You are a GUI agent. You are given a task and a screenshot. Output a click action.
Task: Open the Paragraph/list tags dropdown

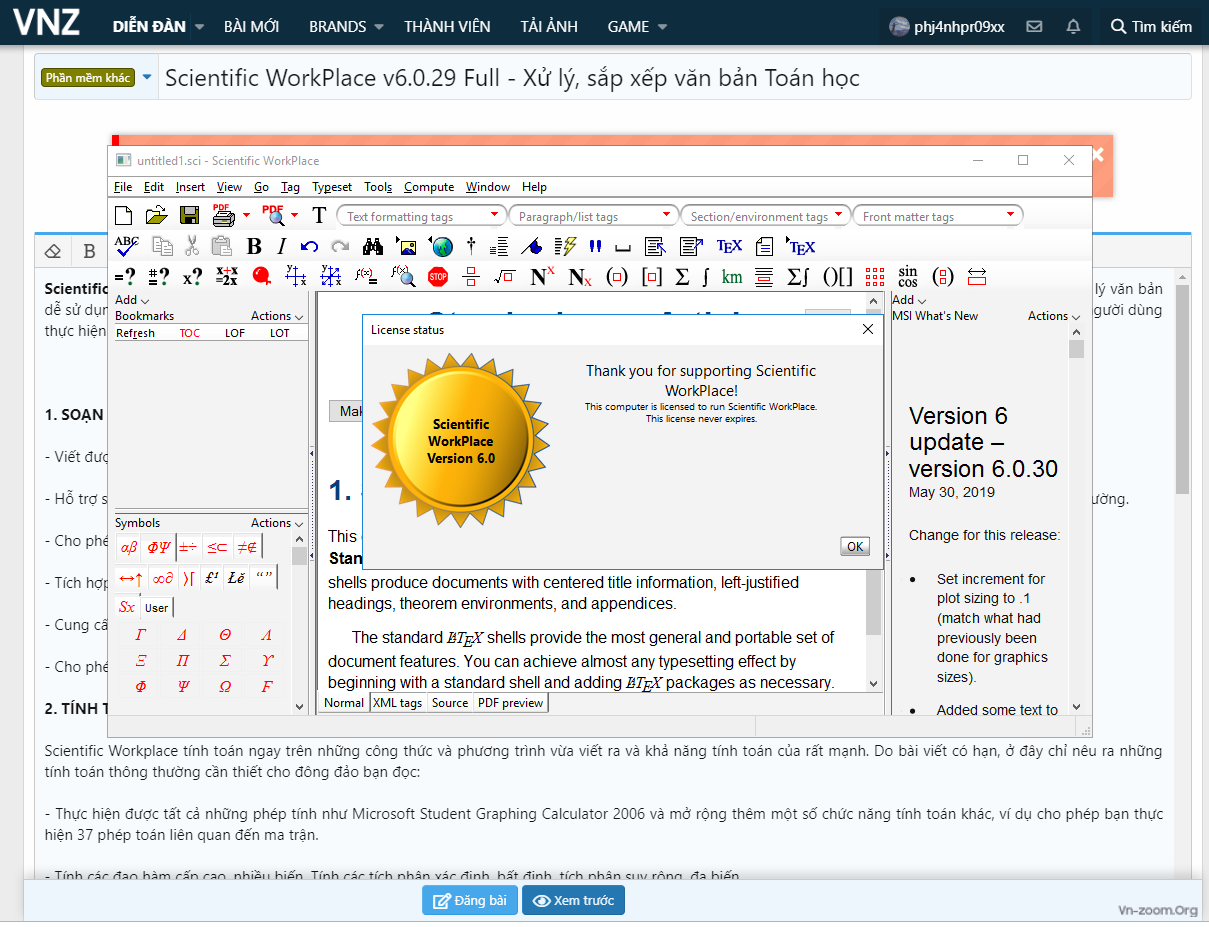coord(594,216)
